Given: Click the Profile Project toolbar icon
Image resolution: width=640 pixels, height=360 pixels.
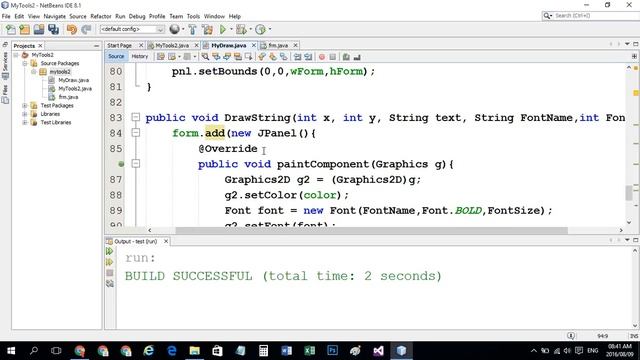Looking at the screenshot, I should coord(260,29).
